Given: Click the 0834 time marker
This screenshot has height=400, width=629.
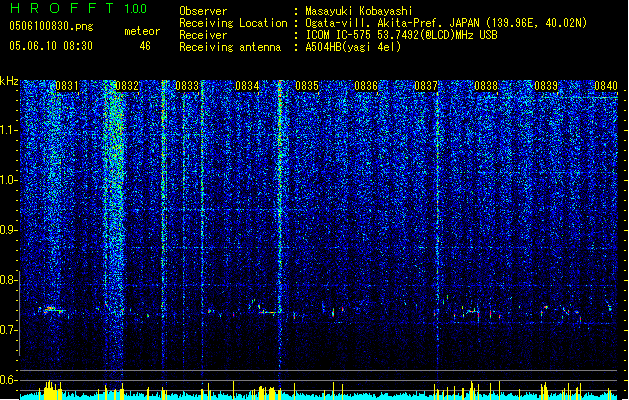Looking at the screenshot, I should (x=247, y=86).
